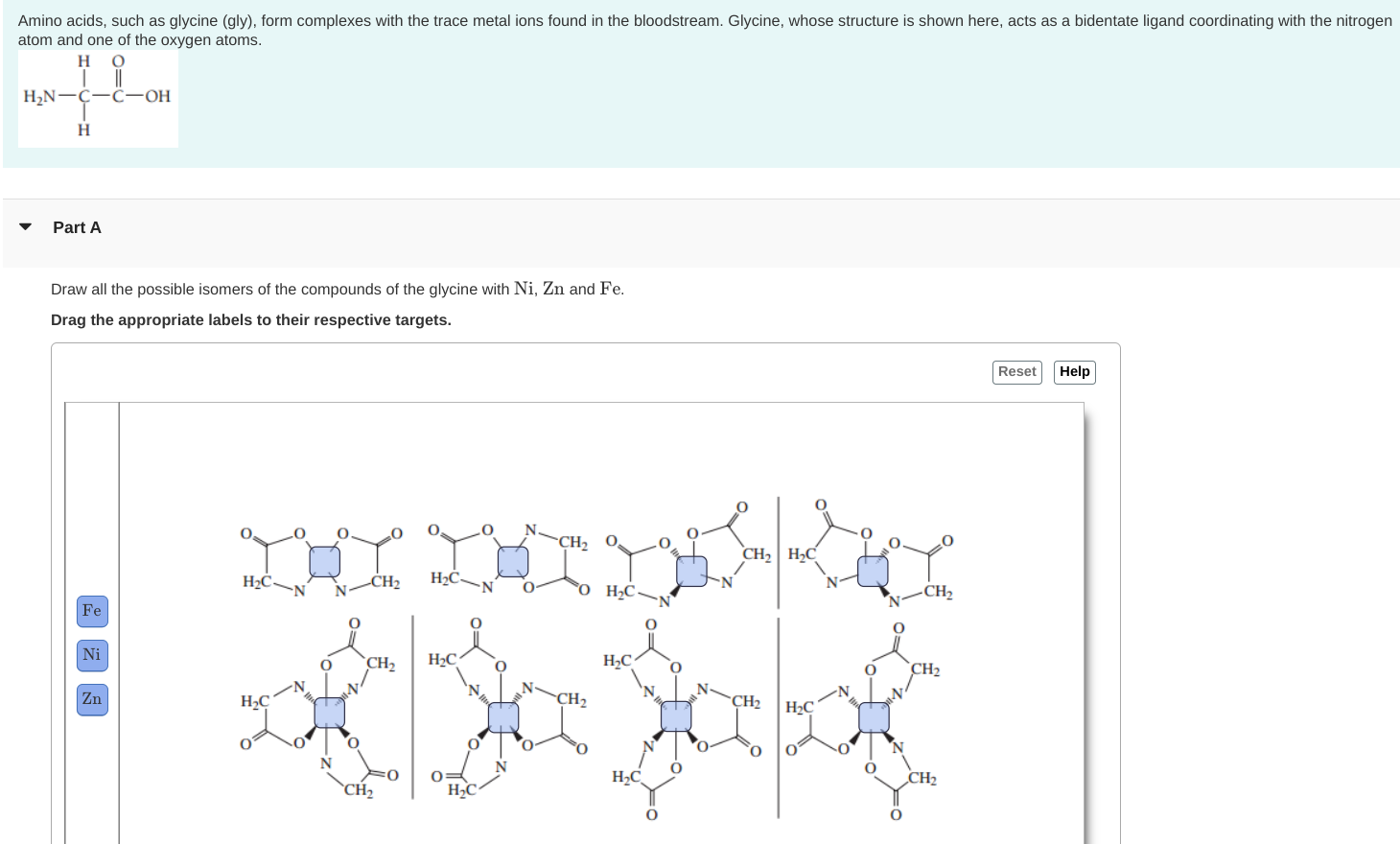Click the glycine structure image
The width and height of the screenshot is (1400, 844).
[x=98, y=99]
